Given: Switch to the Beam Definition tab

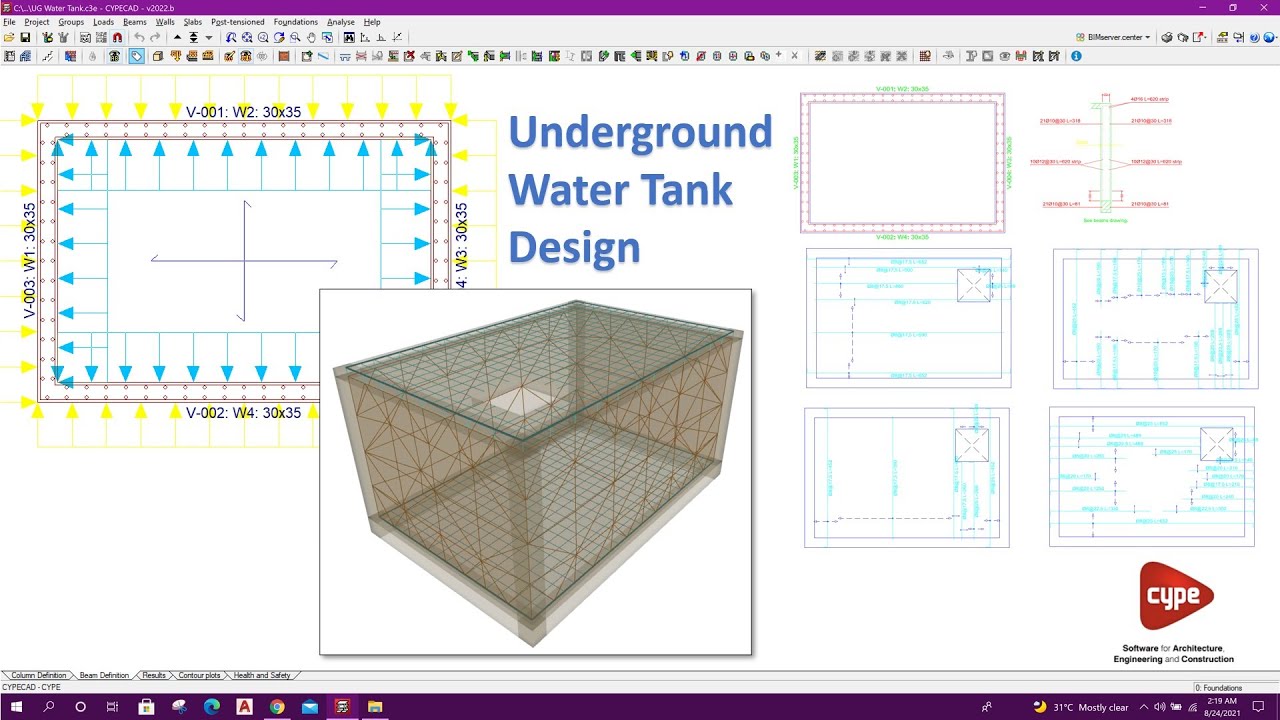Looking at the screenshot, I should tap(104, 676).
